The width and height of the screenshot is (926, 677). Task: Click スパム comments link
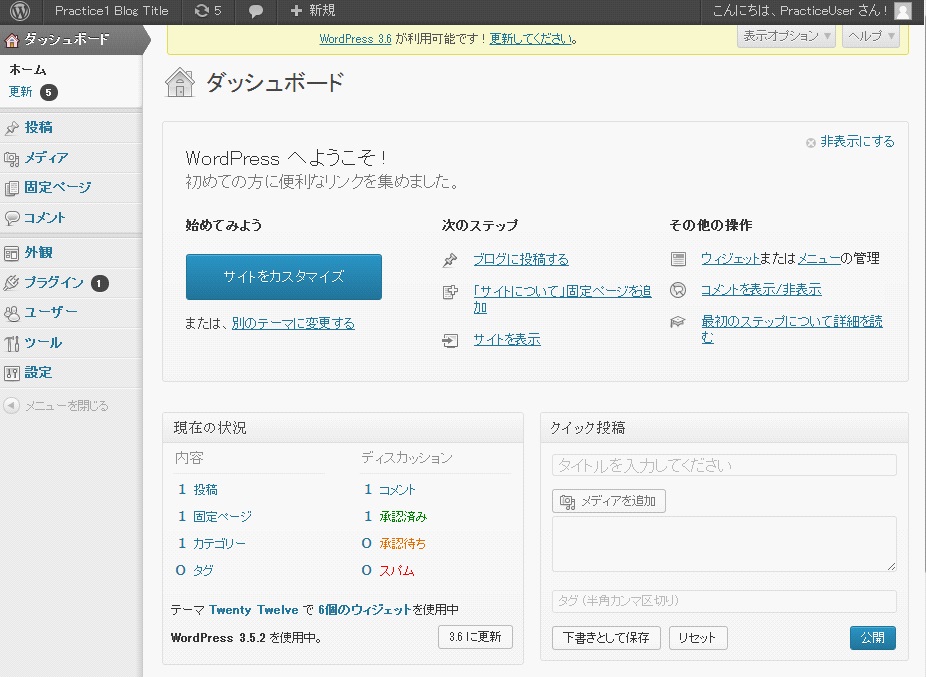tap(397, 571)
